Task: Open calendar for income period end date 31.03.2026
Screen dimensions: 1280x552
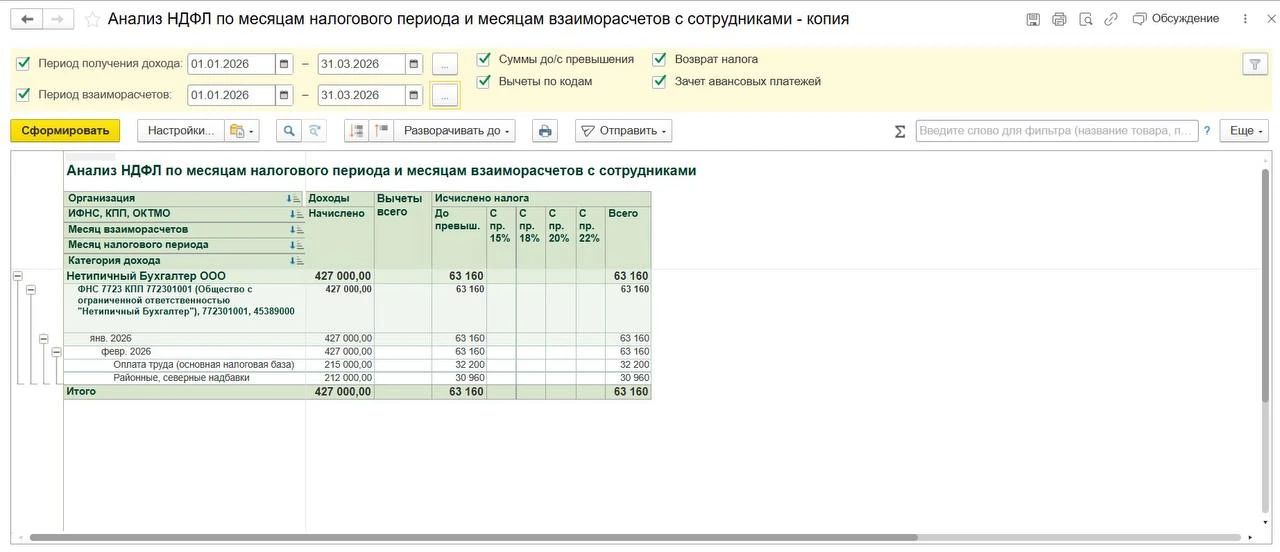Action: point(414,64)
